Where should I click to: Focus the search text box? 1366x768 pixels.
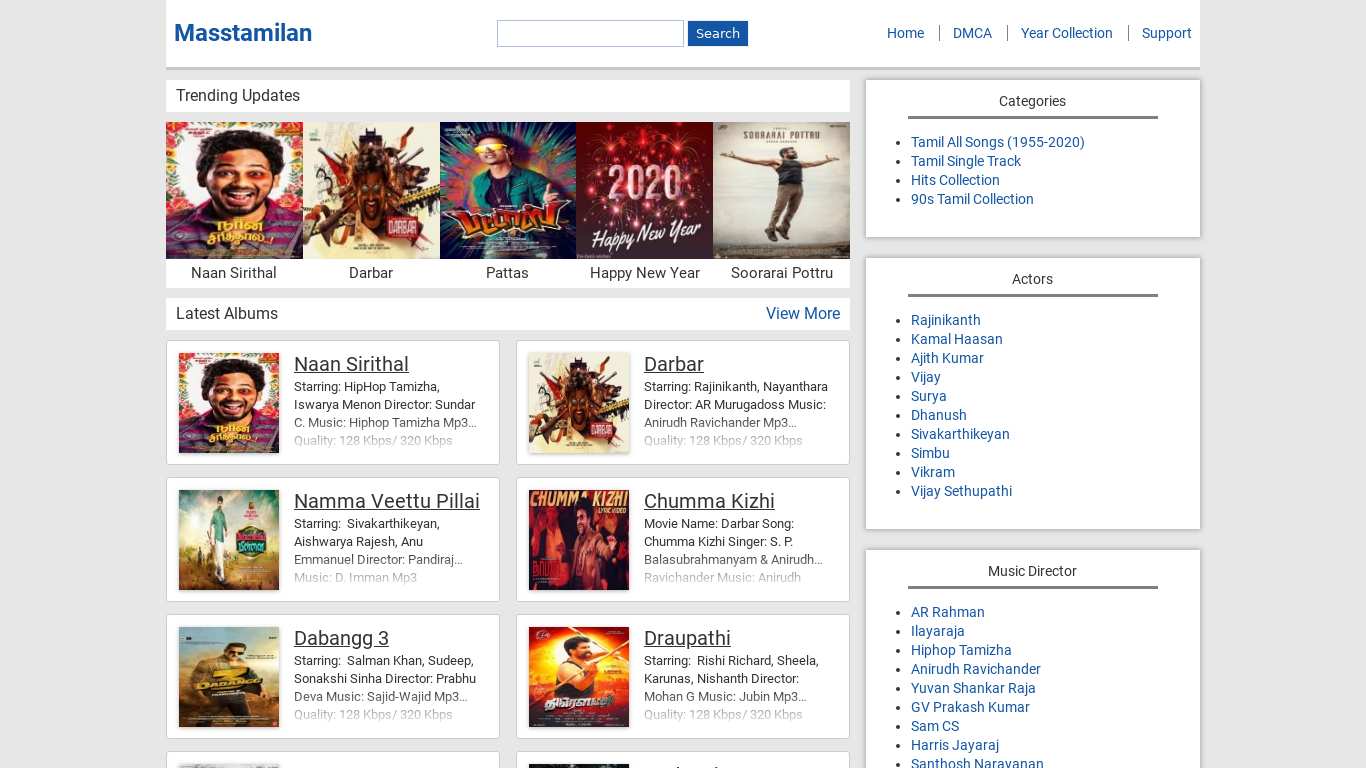pos(590,33)
